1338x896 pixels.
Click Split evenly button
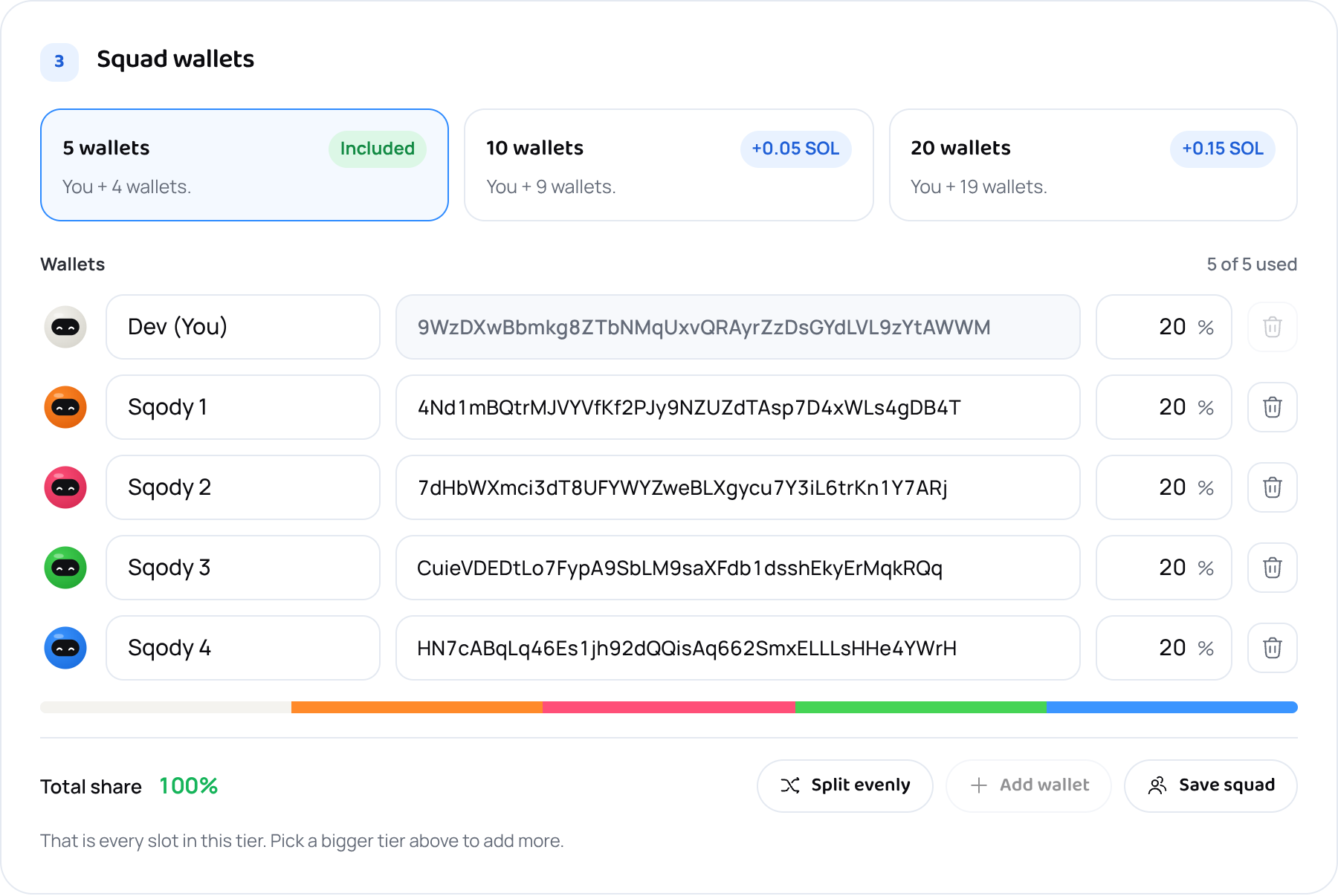pos(844,785)
